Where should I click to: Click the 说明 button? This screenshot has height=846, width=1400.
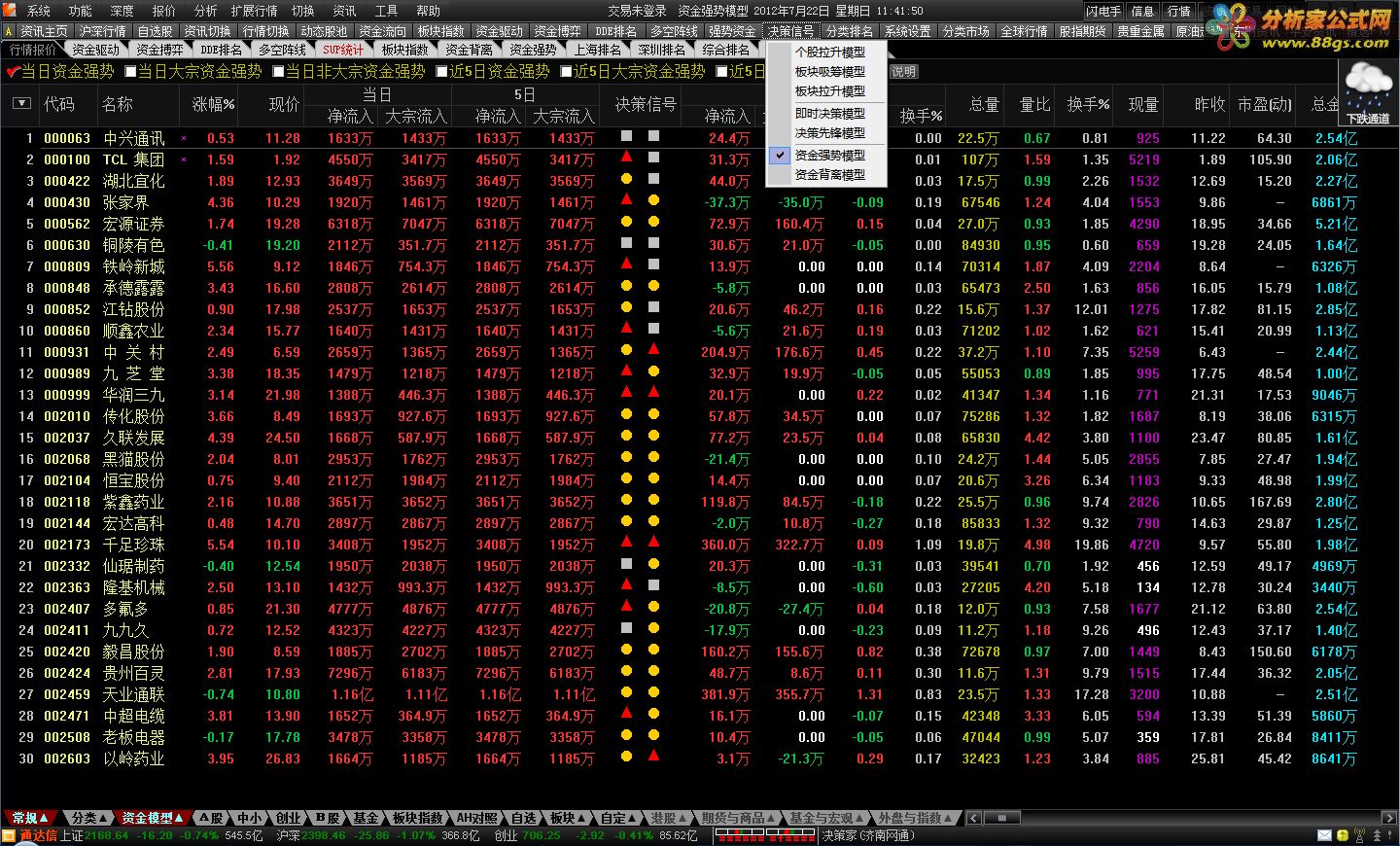[x=903, y=72]
